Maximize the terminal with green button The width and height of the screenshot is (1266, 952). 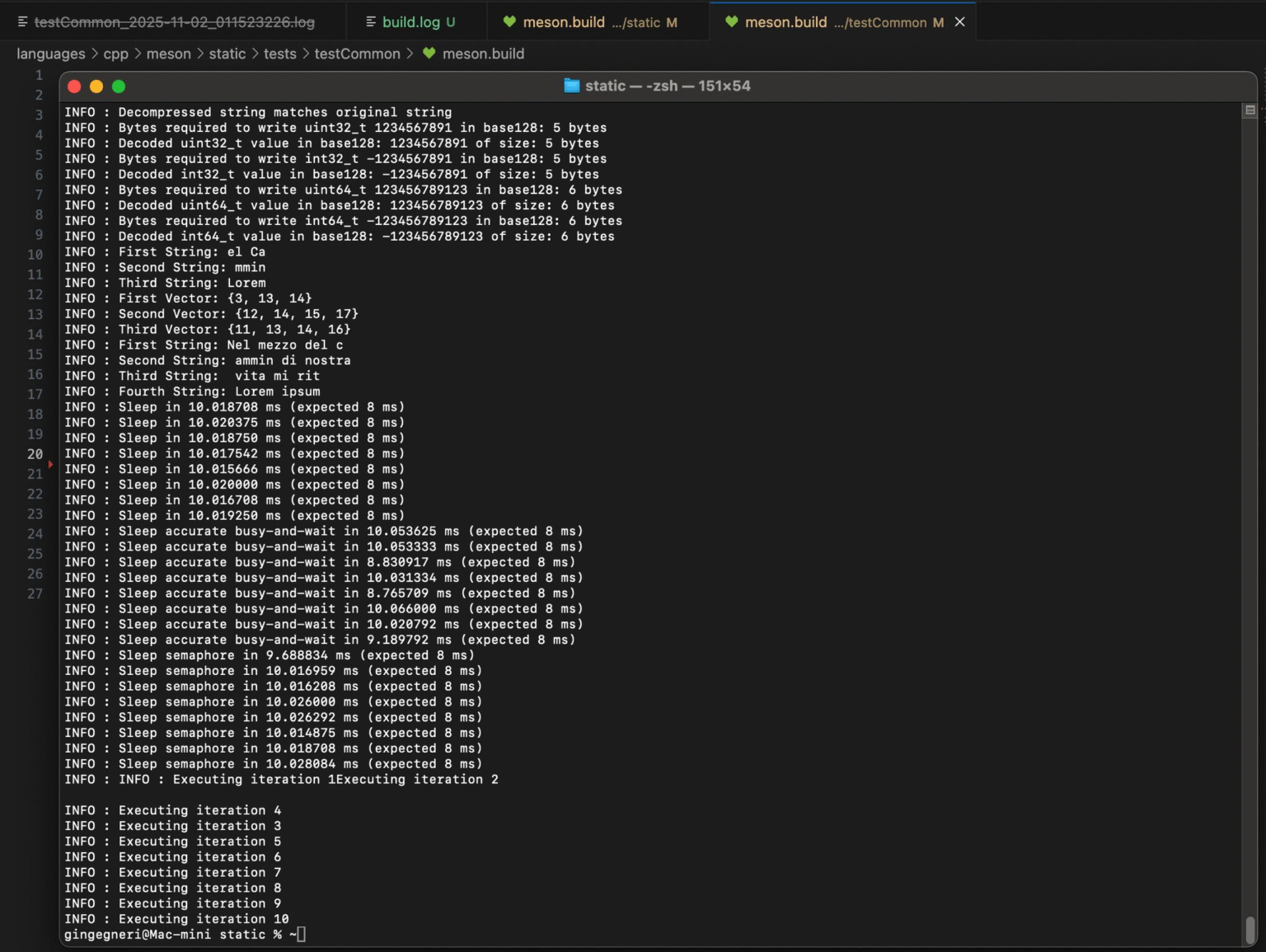[x=119, y=87]
